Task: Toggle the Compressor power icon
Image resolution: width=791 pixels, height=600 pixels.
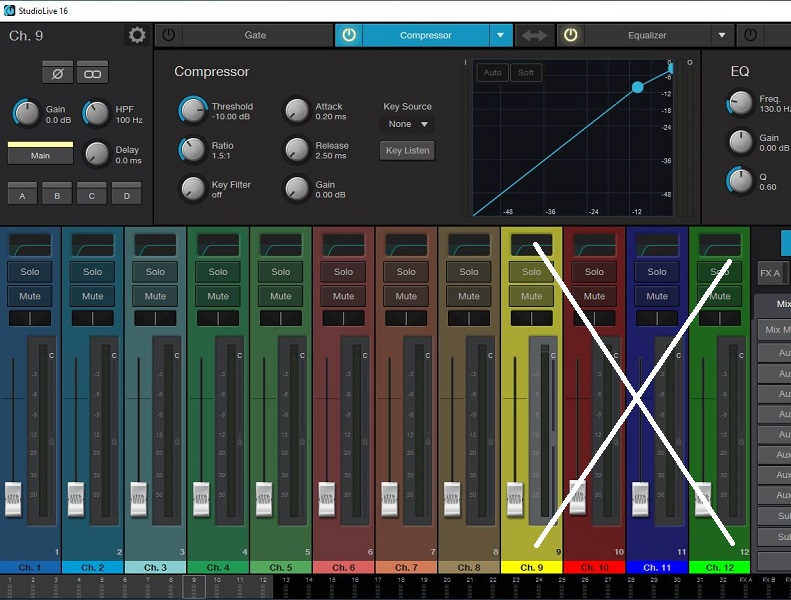Action: 349,35
